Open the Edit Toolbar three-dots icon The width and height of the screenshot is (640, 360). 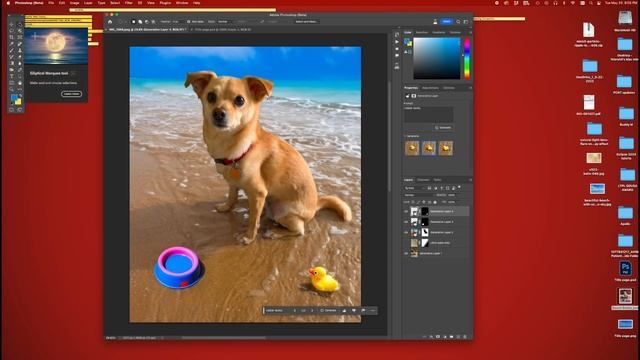20,89
